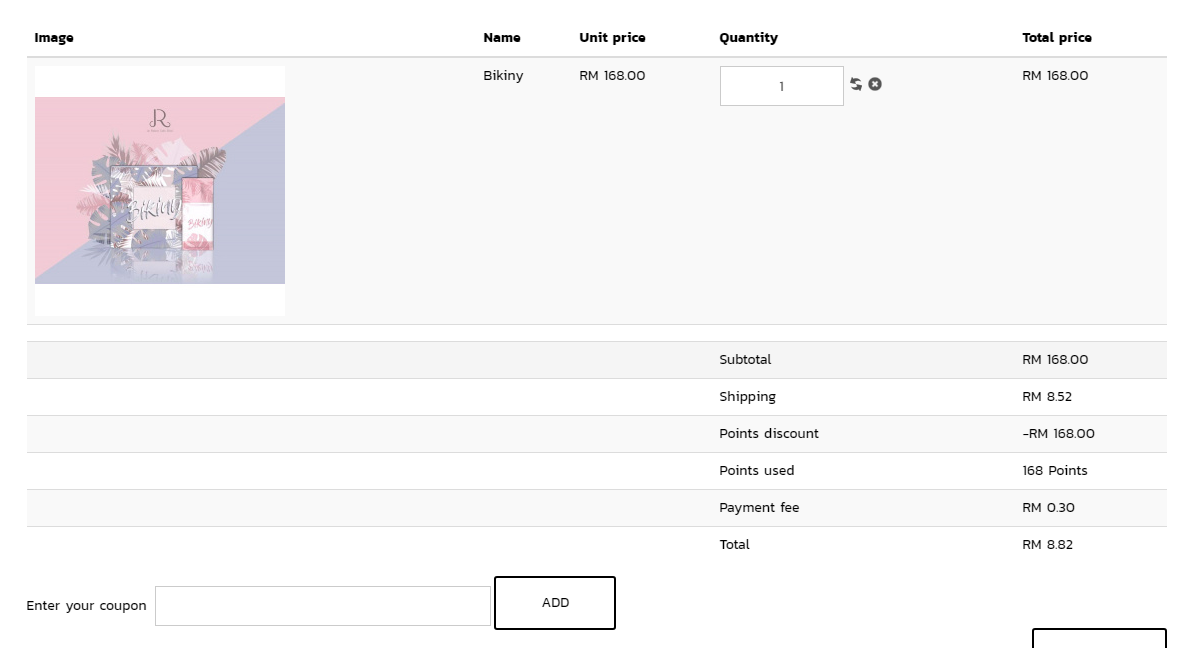The height and width of the screenshot is (648, 1188).
Task: Select the Points discount row label
Action: coord(769,434)
